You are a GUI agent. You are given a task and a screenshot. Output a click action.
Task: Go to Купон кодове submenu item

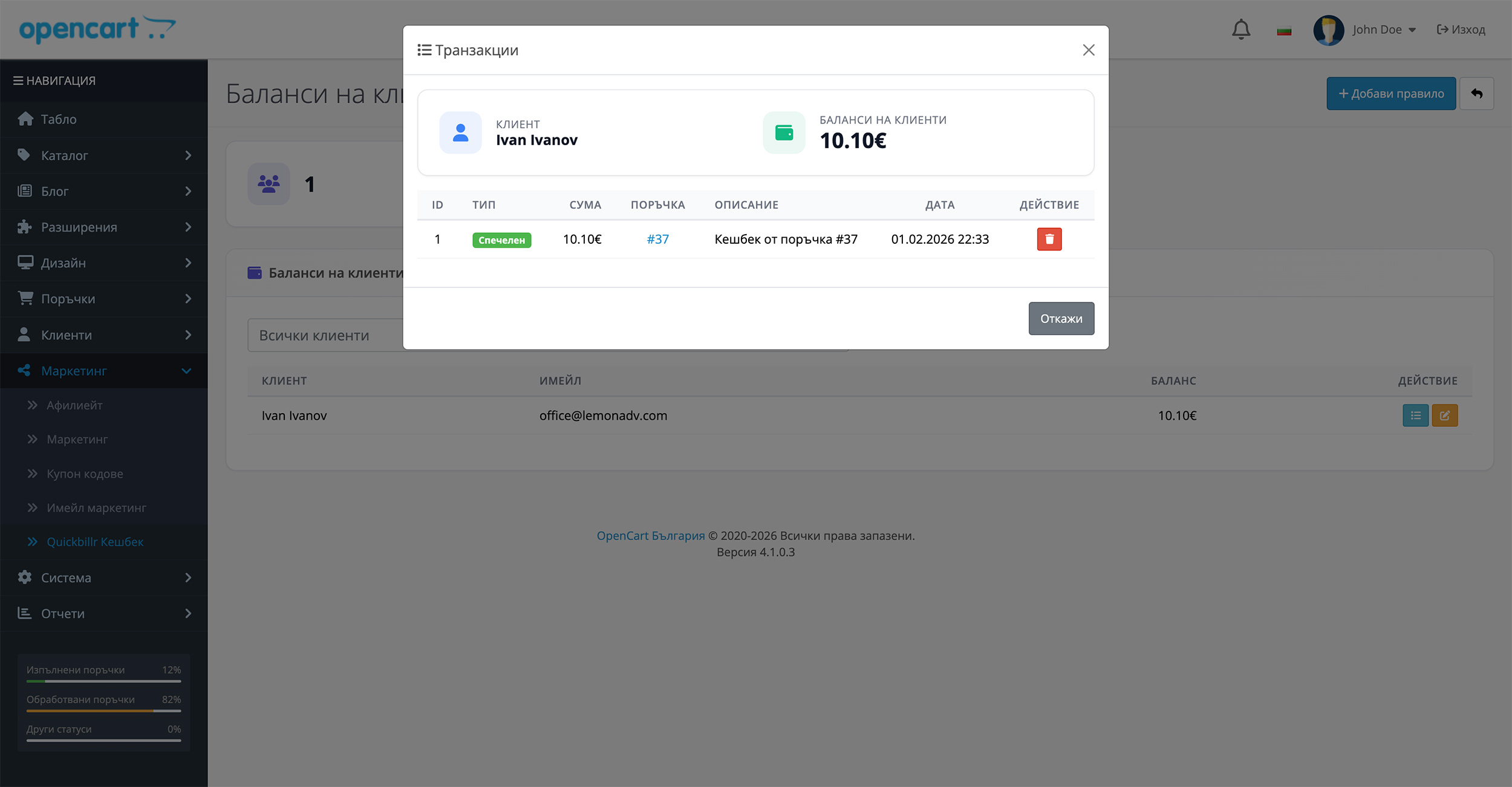tap(85, 474)
